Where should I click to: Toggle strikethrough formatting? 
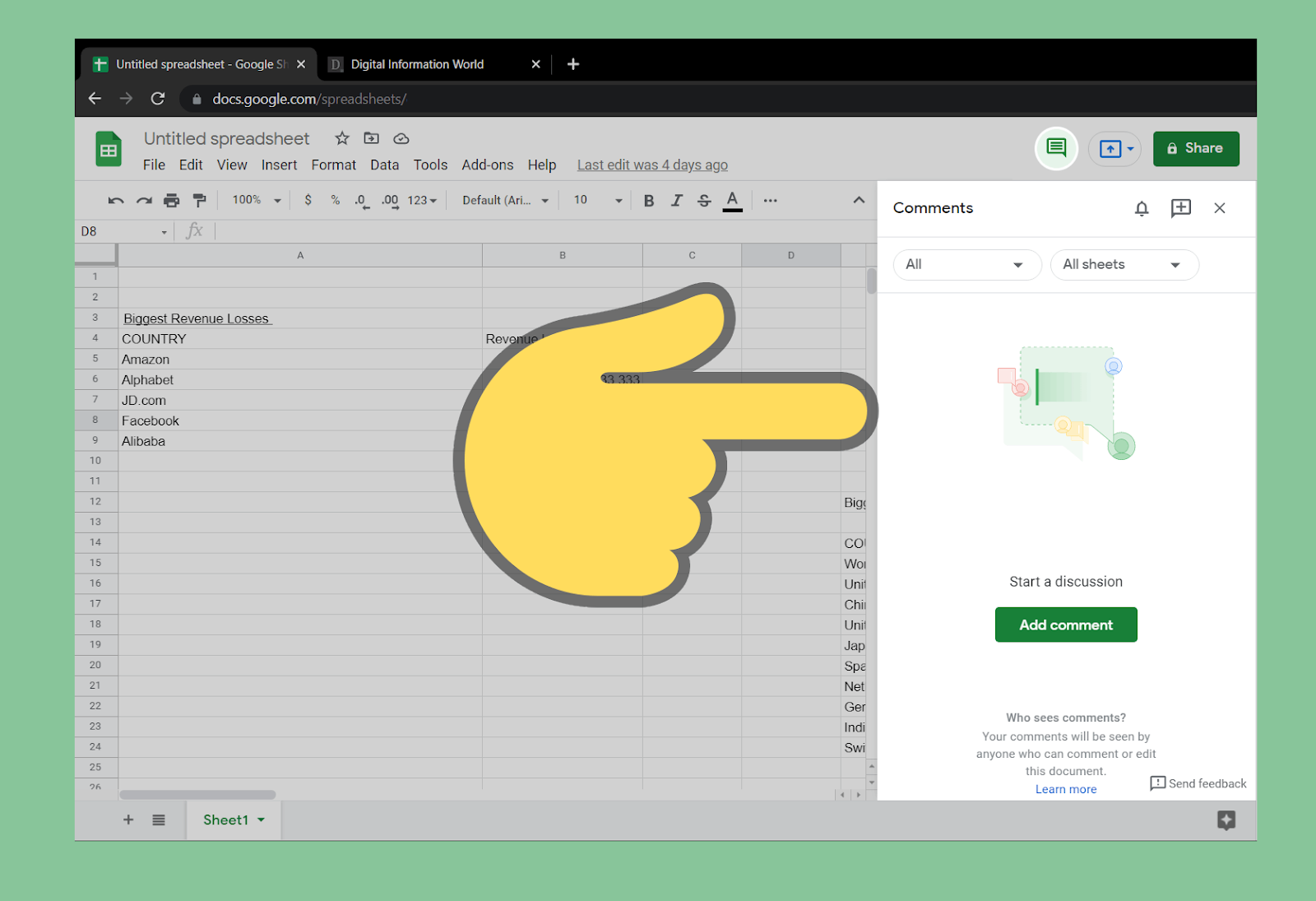coord(704,200)
